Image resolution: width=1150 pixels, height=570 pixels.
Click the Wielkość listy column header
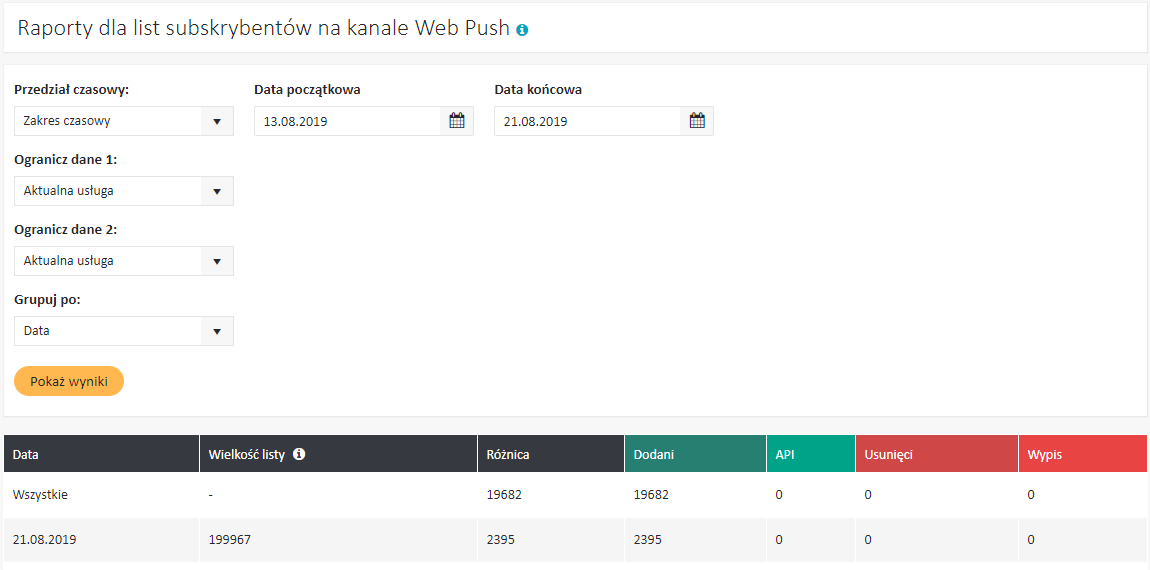pyautogui.click(x=246, y=454)
